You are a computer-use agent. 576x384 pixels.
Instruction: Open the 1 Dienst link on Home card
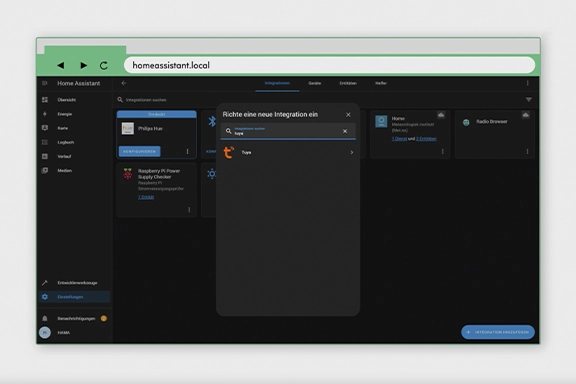click(x=399, y=139)
